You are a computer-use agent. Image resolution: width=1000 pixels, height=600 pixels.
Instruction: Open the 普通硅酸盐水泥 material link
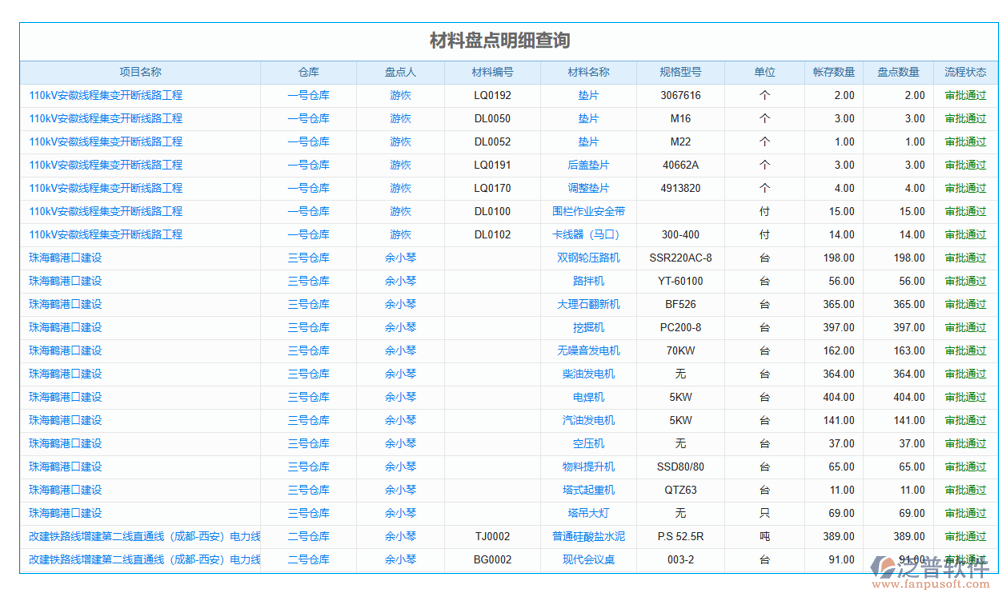click(x=591, y=536)
